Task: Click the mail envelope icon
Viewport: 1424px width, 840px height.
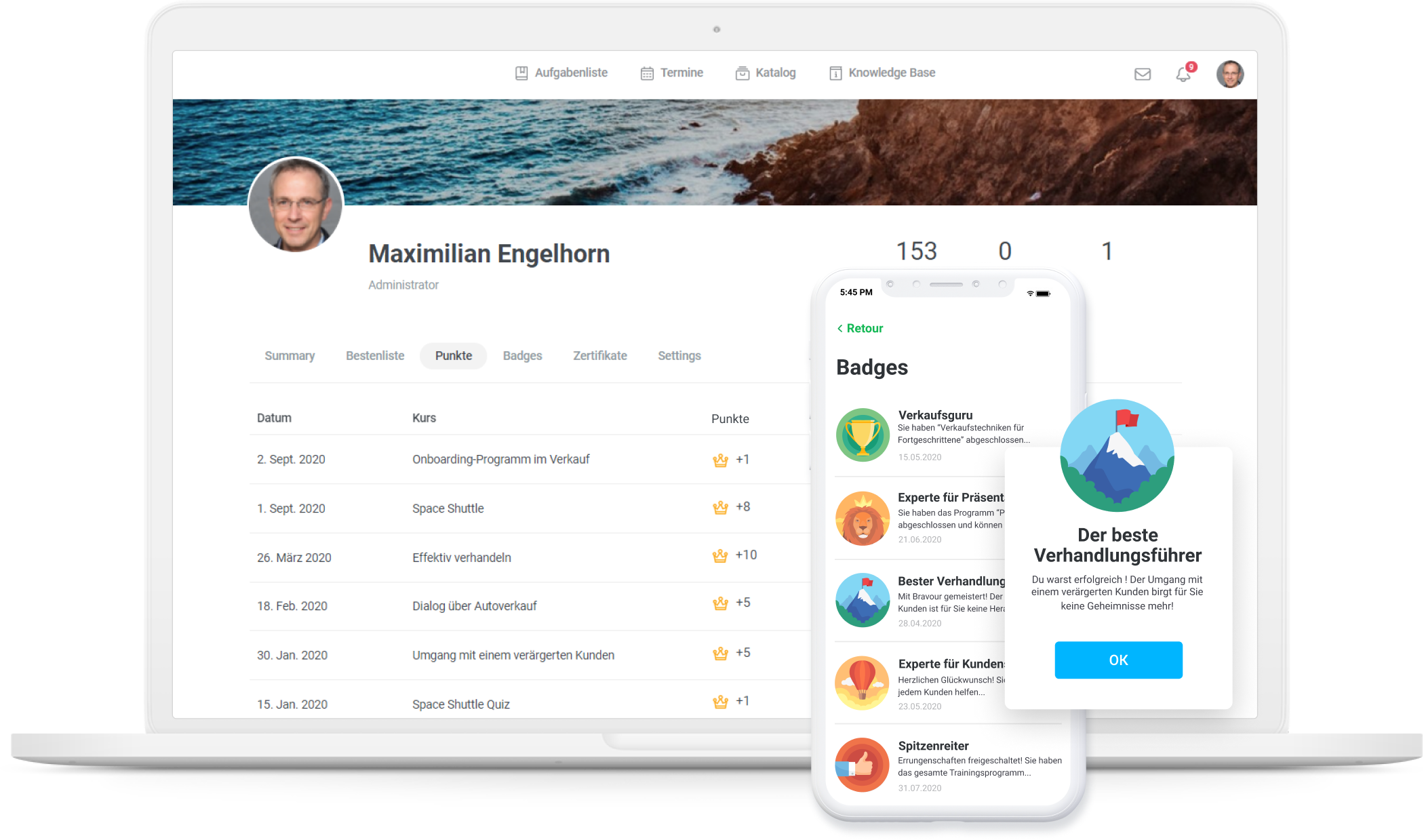Action: [x=1143, y=72]
